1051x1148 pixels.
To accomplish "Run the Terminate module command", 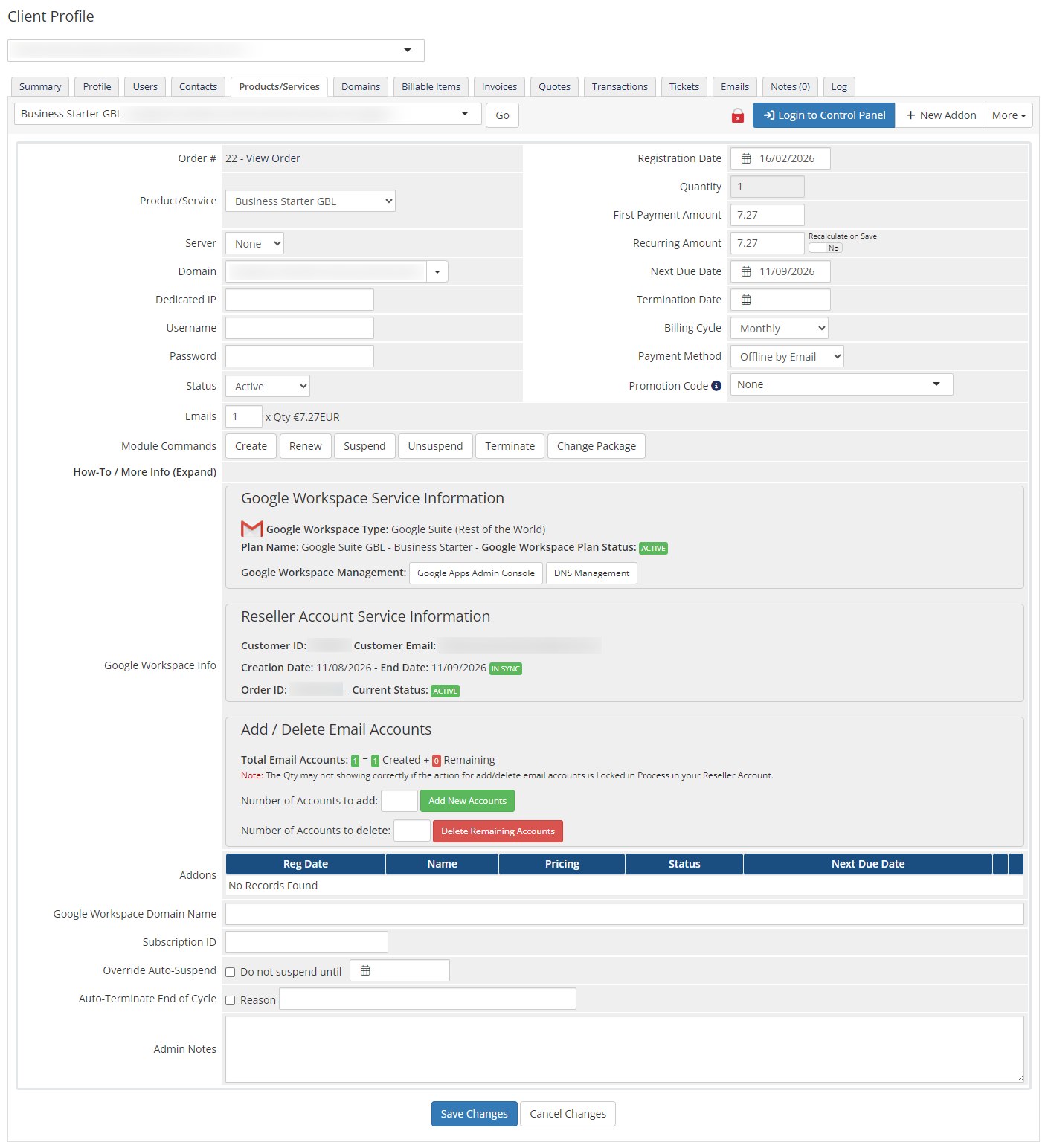I will (x=510, y=446).
